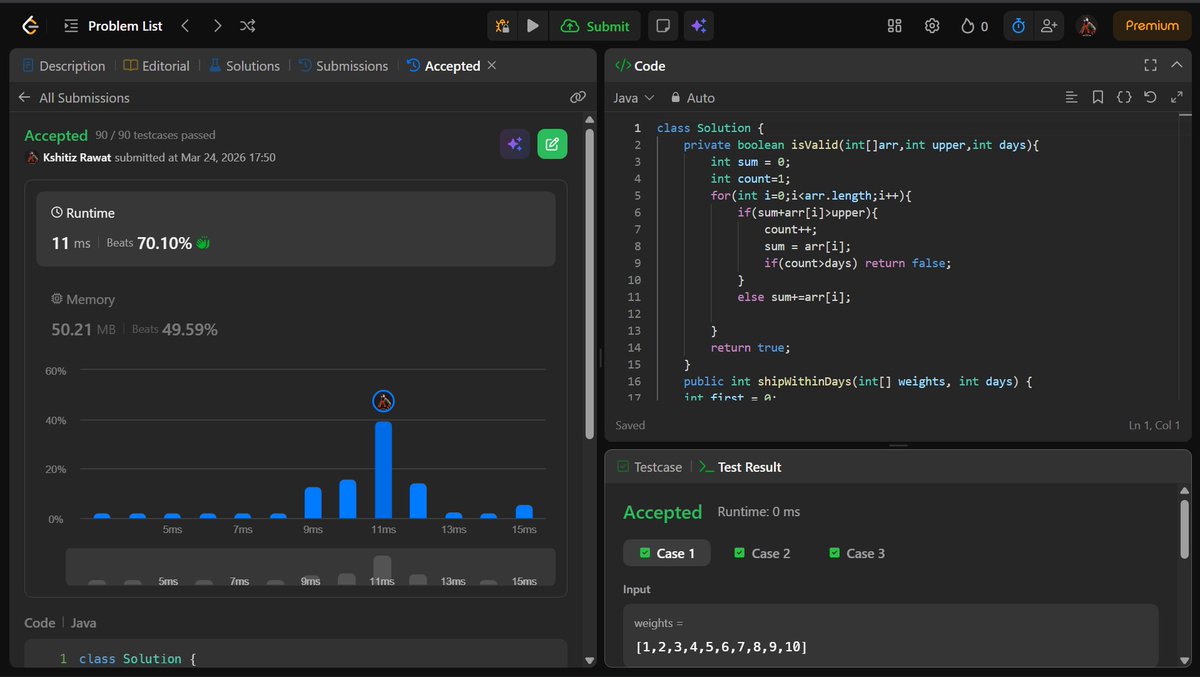Pick a random problem with shuffle icon
Image resolution: width=1200 pixels, height=677 pixels.
coord(249,26)
